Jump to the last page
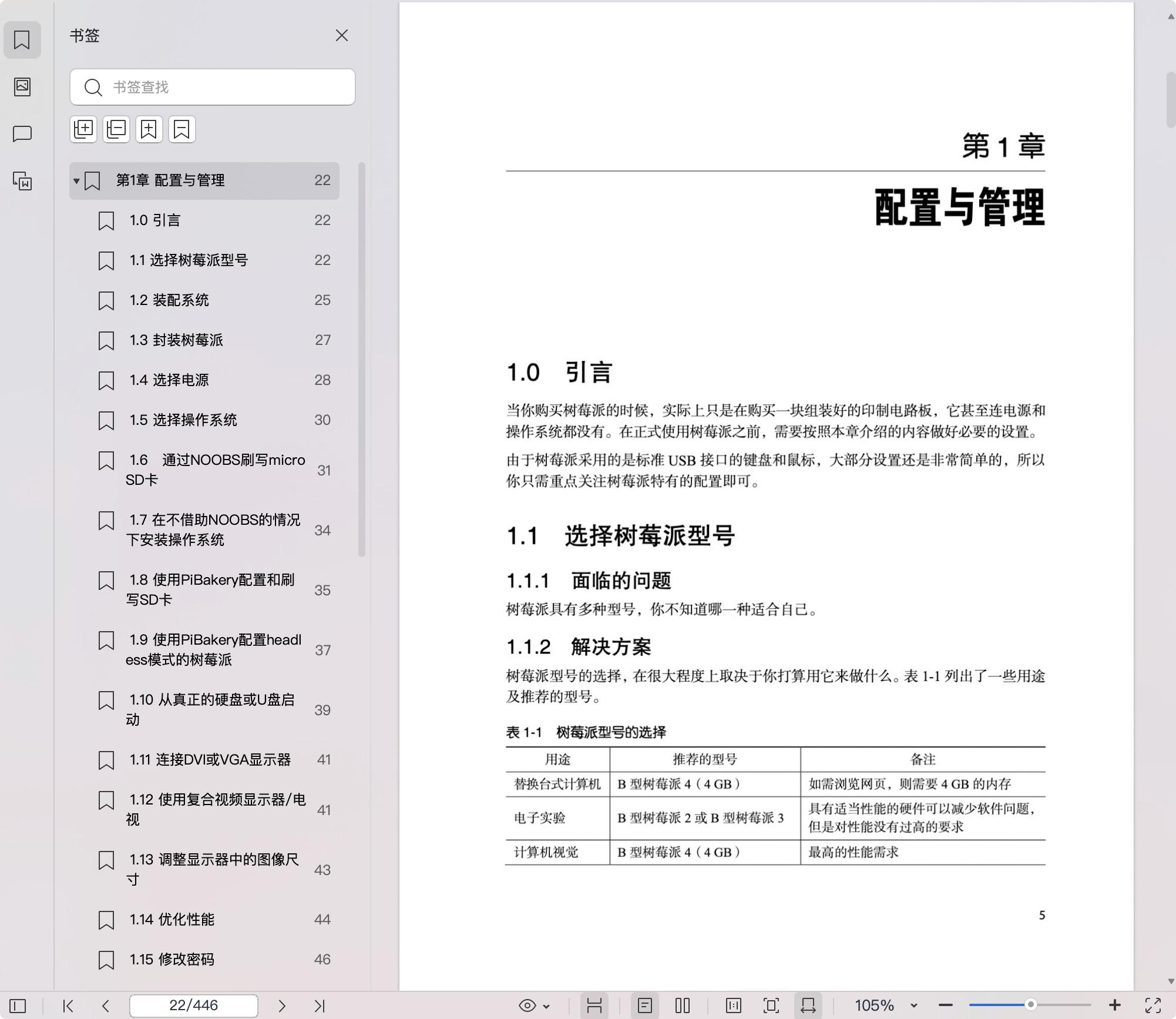 (x=320, y=1005)
